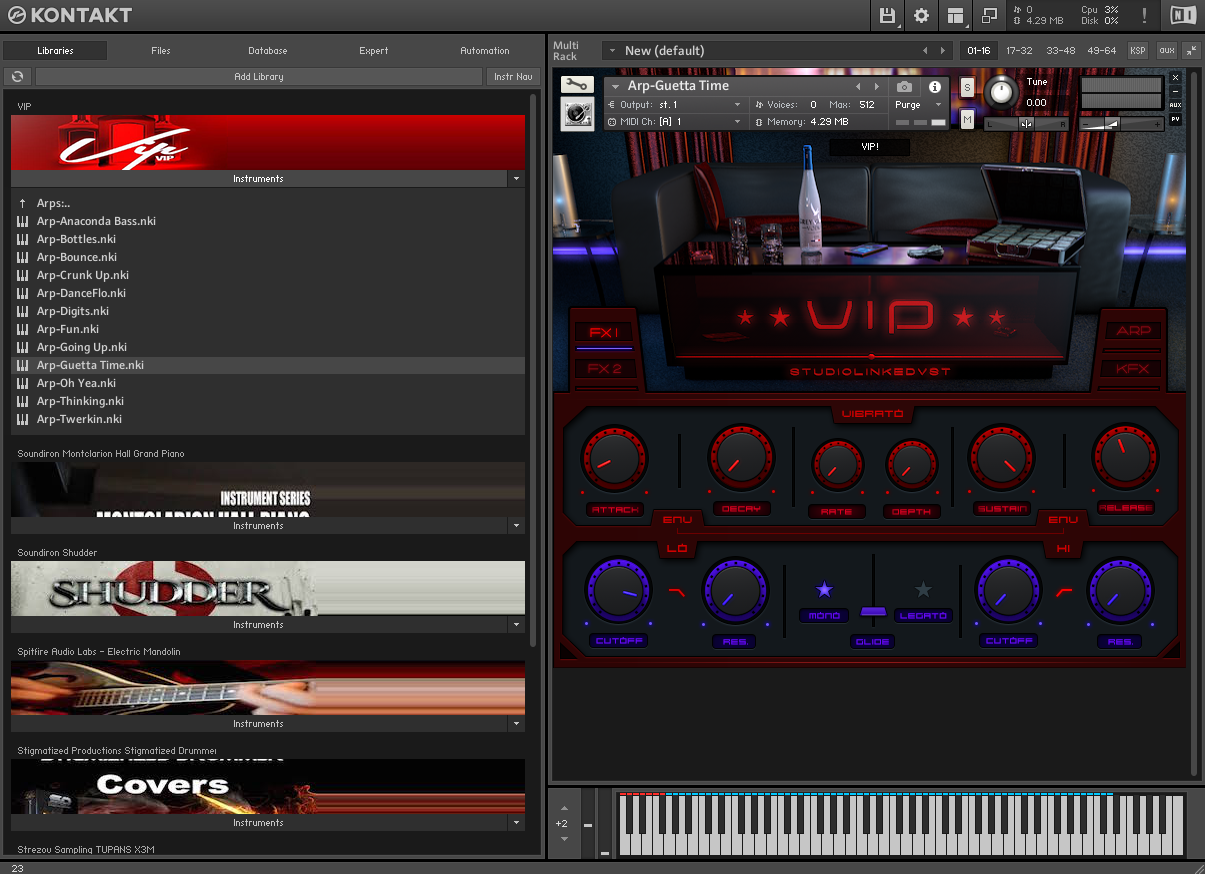Solo the instrument with S button

[x=967, y=88]
